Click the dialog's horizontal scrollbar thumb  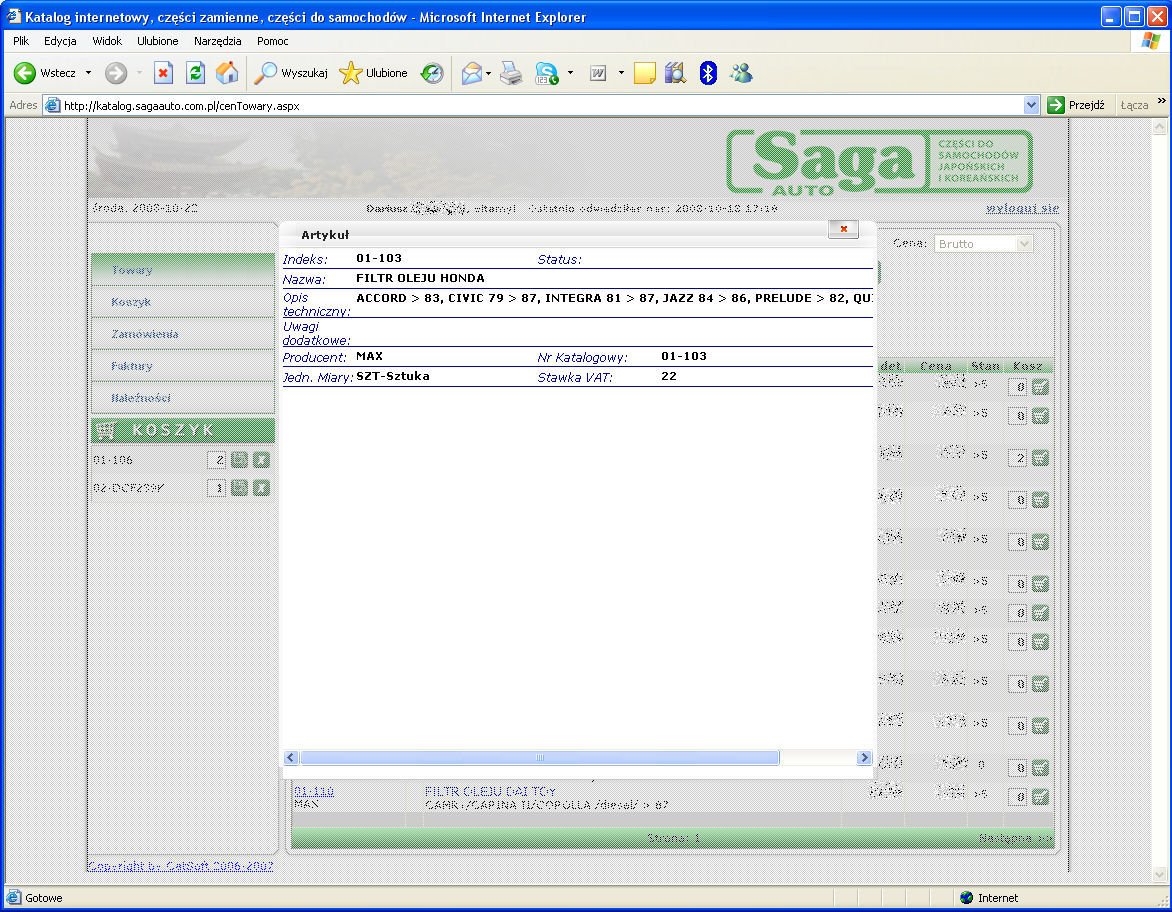point(540,758)
